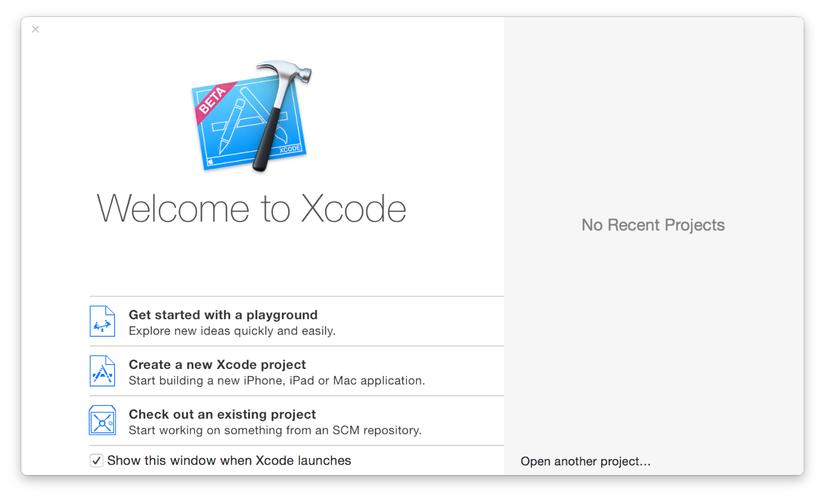Screen dimensions: 825x500
Task: Choose "Create a new Xcode project" title
Action: tap(217, 365)
